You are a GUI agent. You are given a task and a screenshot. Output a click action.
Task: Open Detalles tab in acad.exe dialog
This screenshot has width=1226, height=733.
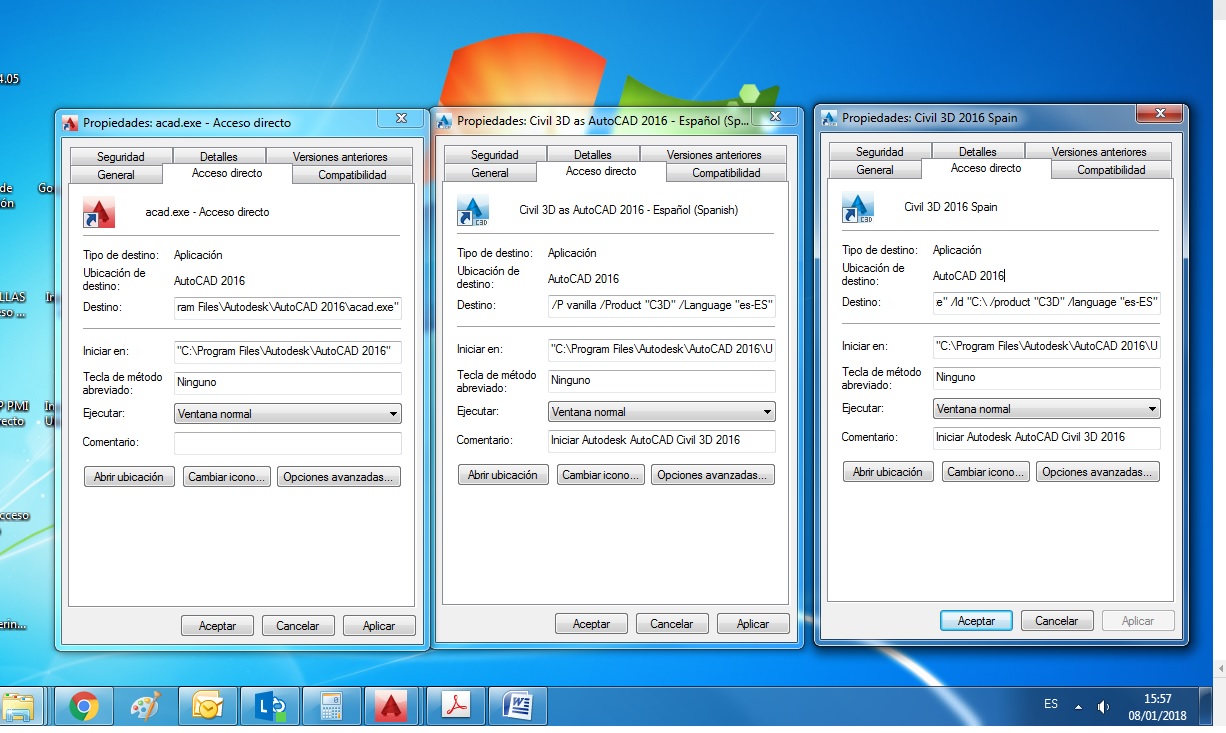[219, 156]
